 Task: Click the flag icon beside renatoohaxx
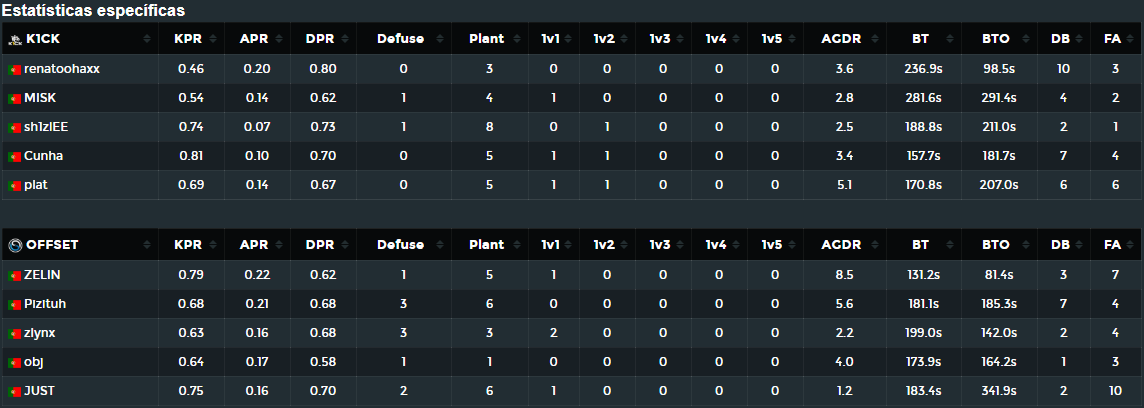point(14,69)
